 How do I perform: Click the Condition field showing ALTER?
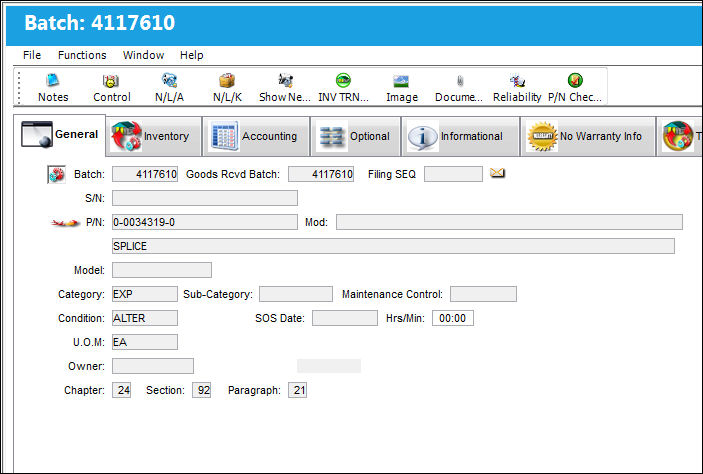(x=145, y=318)
